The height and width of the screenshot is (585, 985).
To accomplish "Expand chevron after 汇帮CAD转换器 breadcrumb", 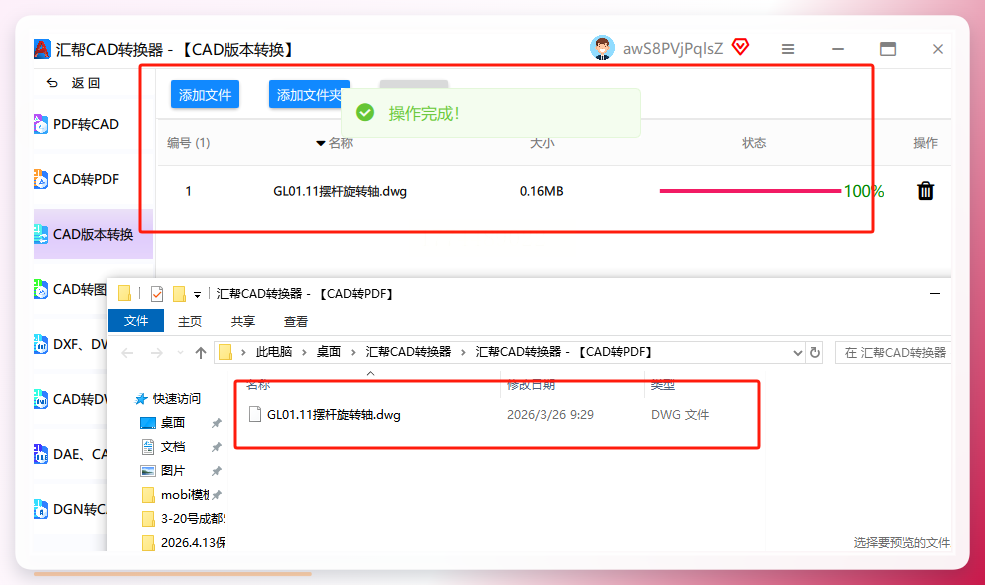I will point(464,353).
